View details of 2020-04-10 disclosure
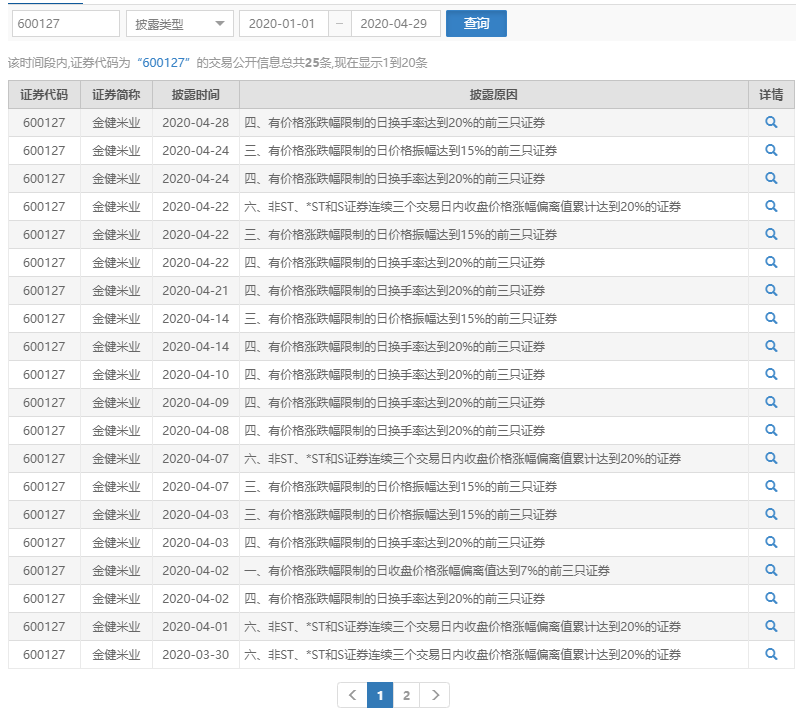Viewport: 801px width, 711px height. point(771,374)
